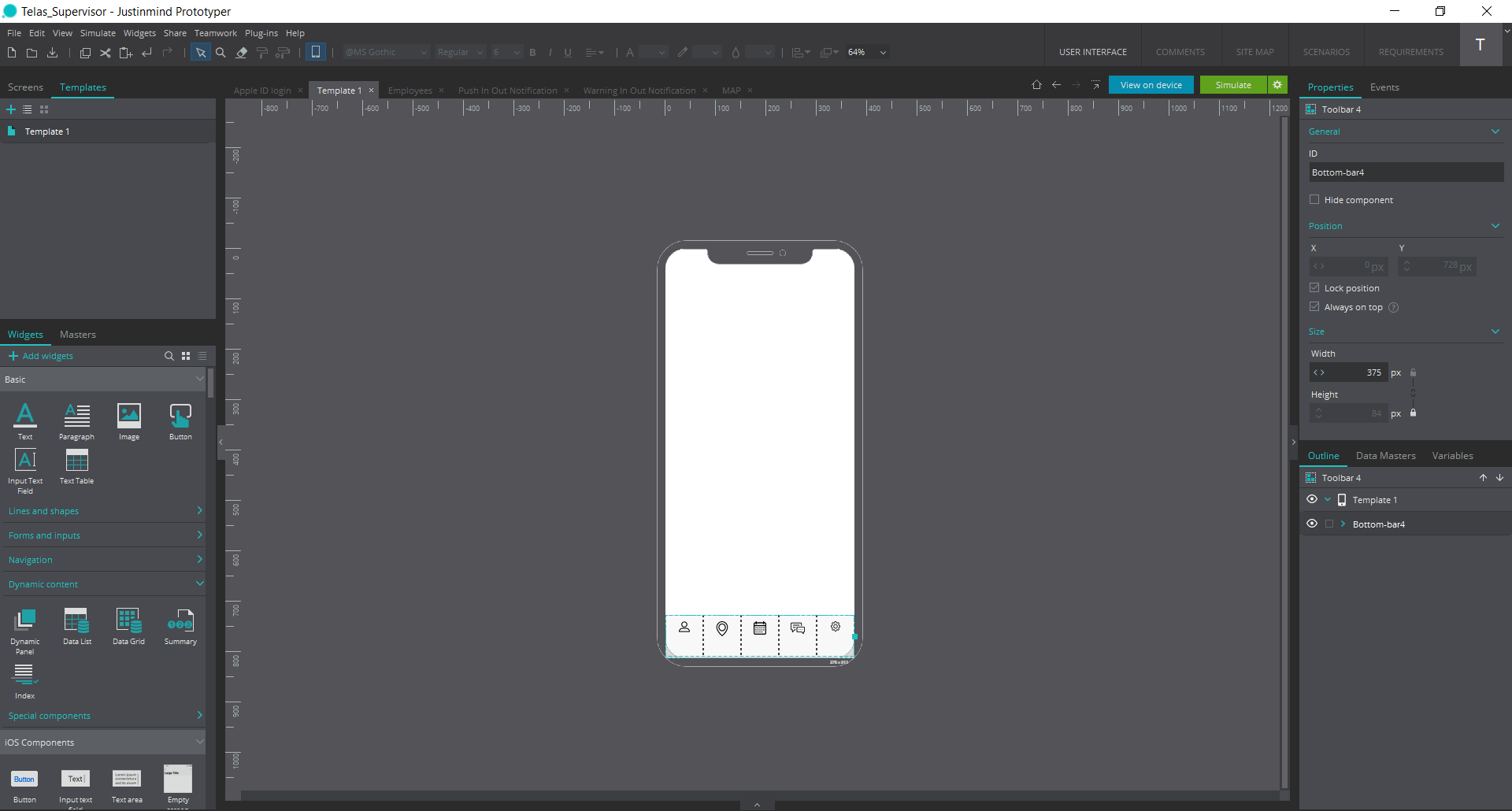1512x811 pixels.
Task: Hide Bottom-bar4 using eye icon
Action: (x=1312, y=524)
